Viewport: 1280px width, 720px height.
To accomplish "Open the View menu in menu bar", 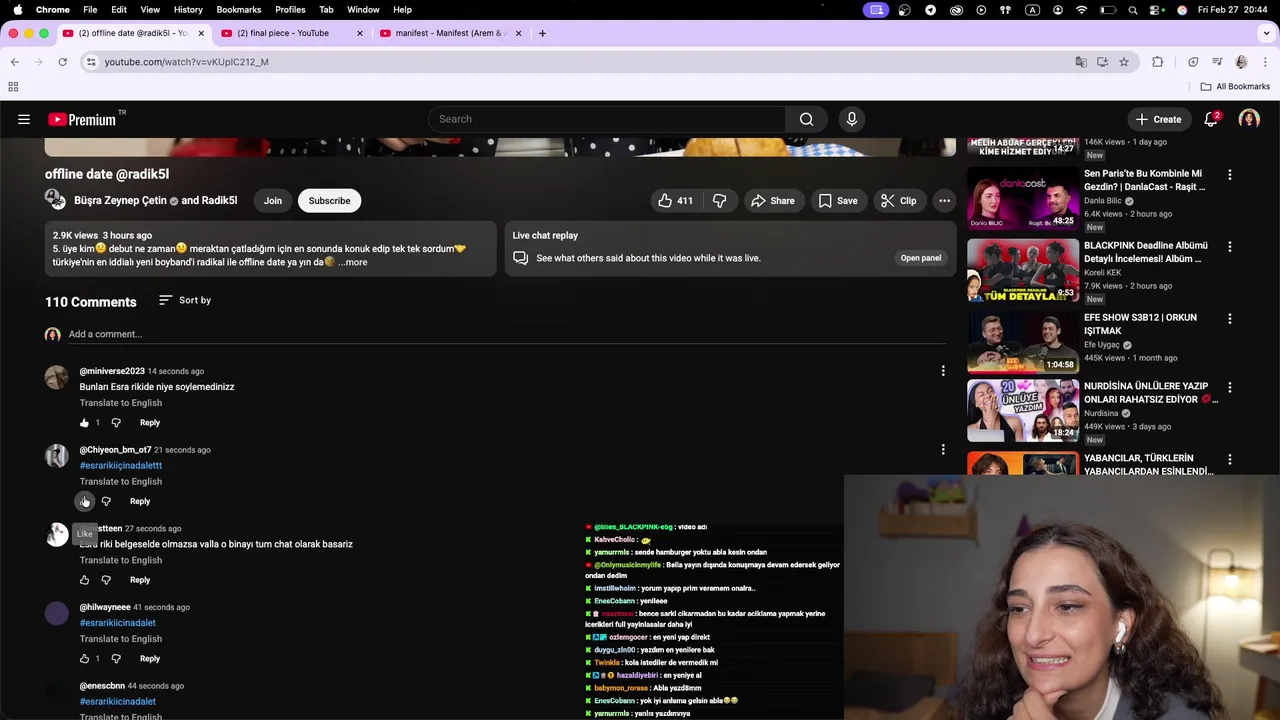I will [150, 9].
